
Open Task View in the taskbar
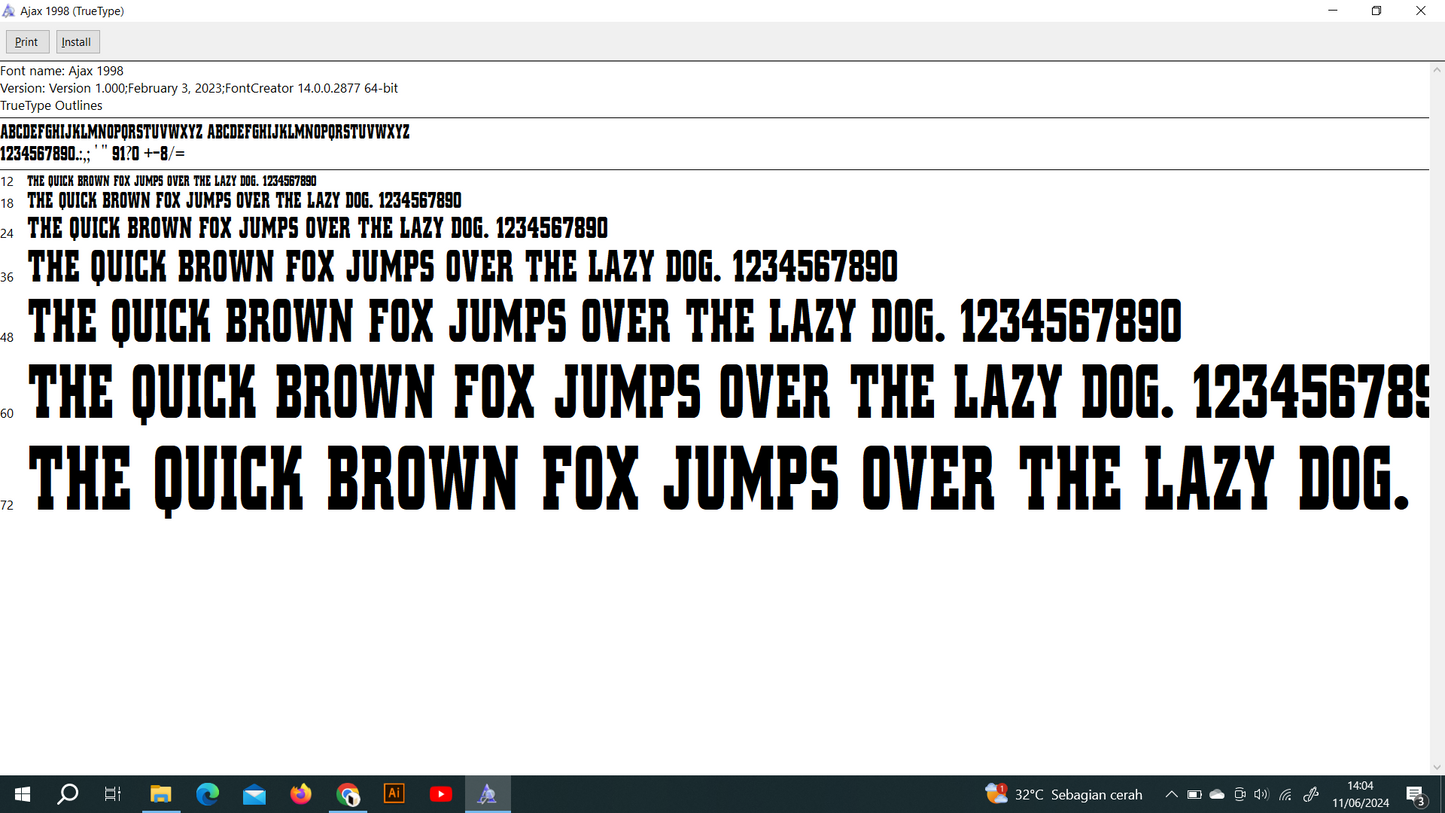click(x=113, y=794)
